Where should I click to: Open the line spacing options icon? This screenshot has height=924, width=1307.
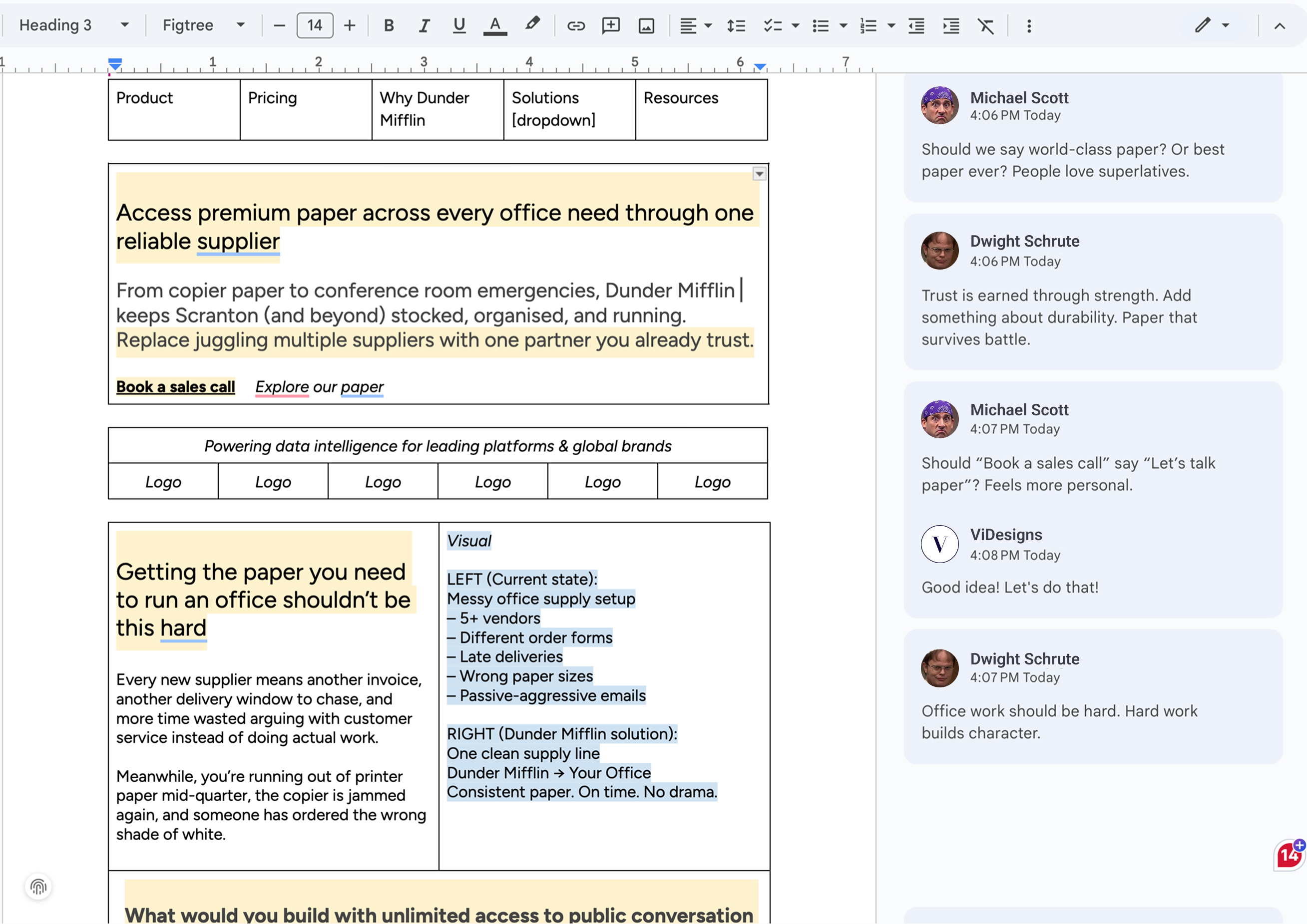click(x=736, y=25)
